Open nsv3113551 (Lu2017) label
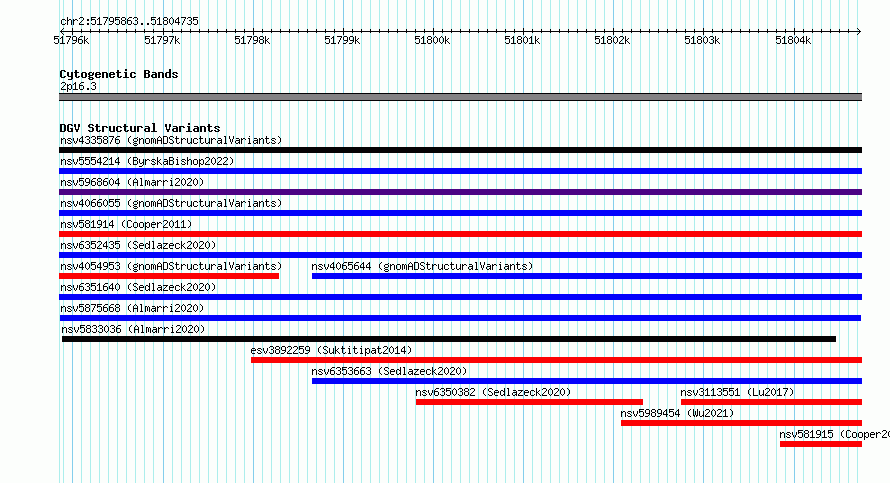The width and height of the screenshot is (890, 483). point(737,392)
